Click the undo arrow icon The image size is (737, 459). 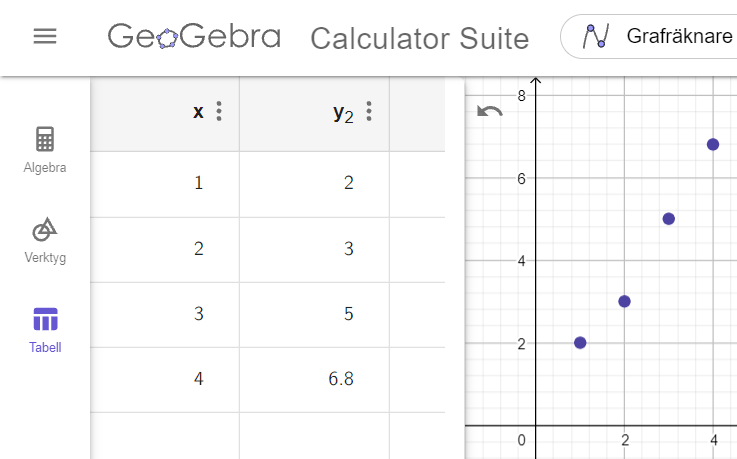pyautogui.click(x=490, y=111)
